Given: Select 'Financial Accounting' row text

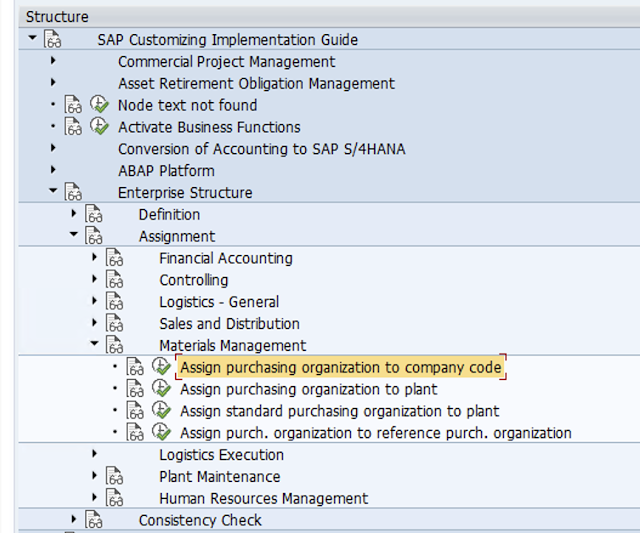Looking at the screenshot, I should pyautogui.click(x=226, y=258).
